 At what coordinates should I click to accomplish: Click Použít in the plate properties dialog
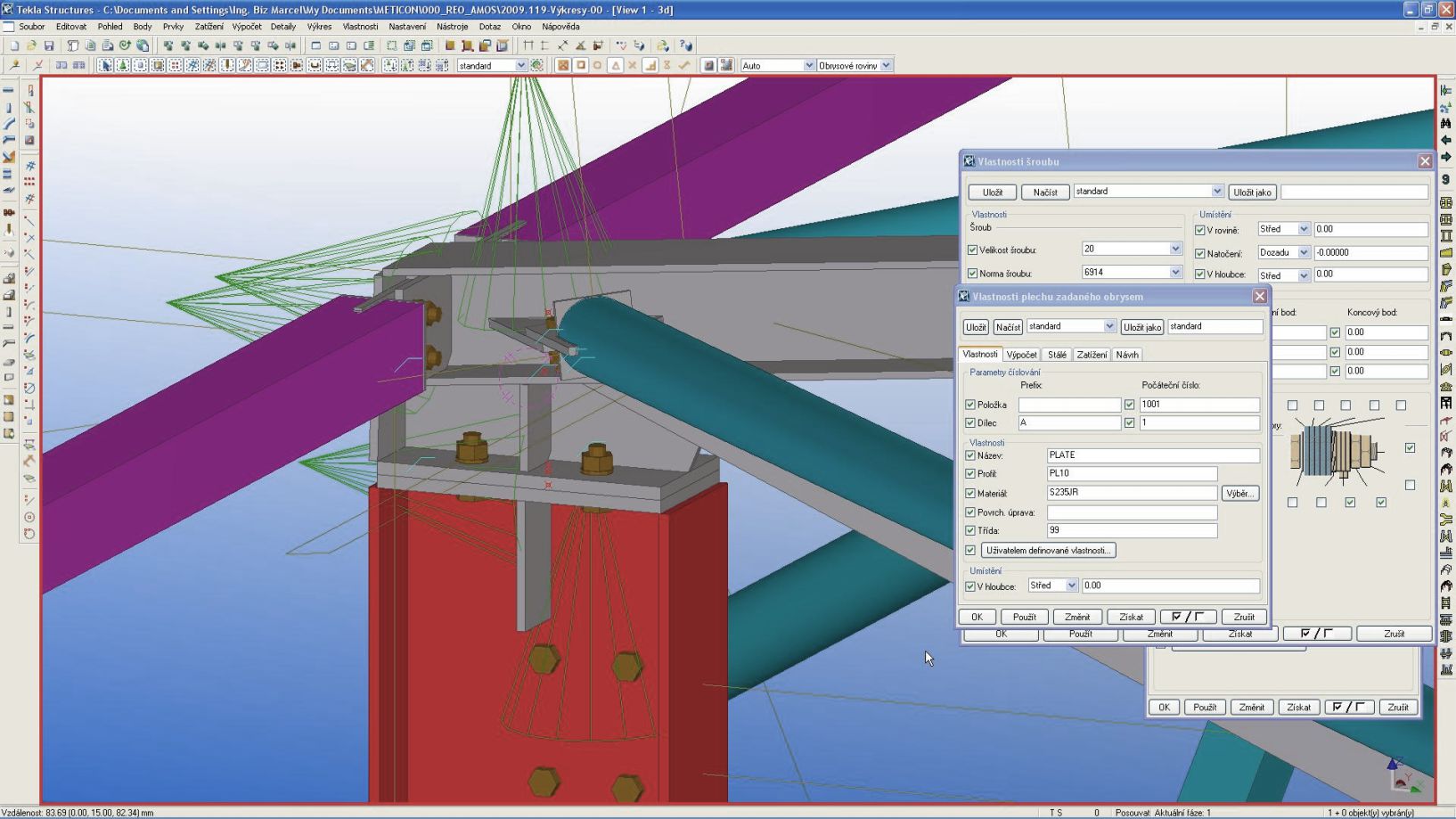pos(1024,617)
